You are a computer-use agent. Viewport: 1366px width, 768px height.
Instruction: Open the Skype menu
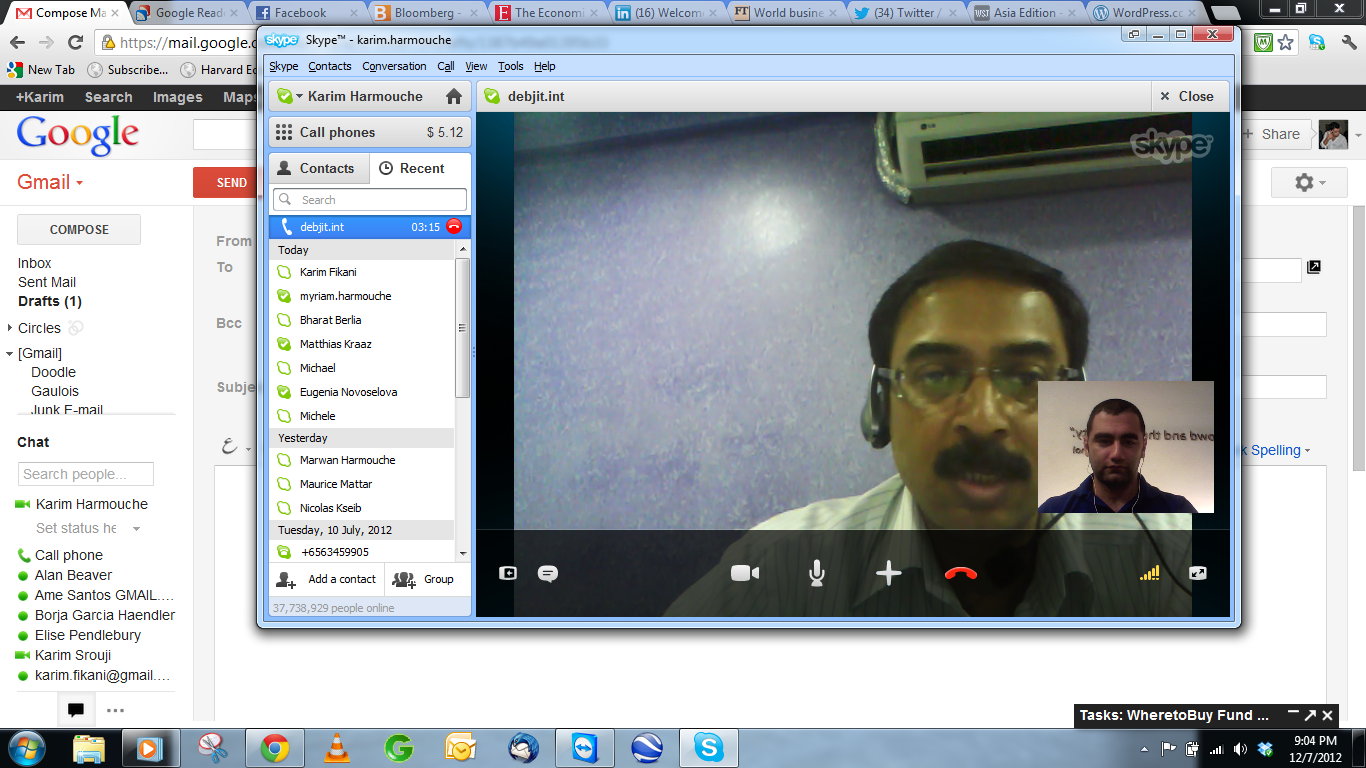(x=283, y=66)
